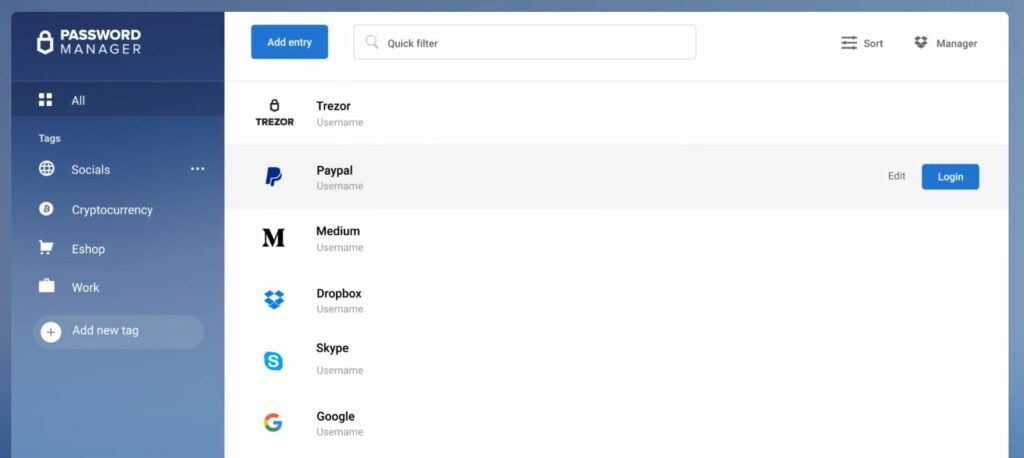The width and height of the screenshot is (1024, 458).
Task: Focus the Quick filter search field
Action: [524, 42]
